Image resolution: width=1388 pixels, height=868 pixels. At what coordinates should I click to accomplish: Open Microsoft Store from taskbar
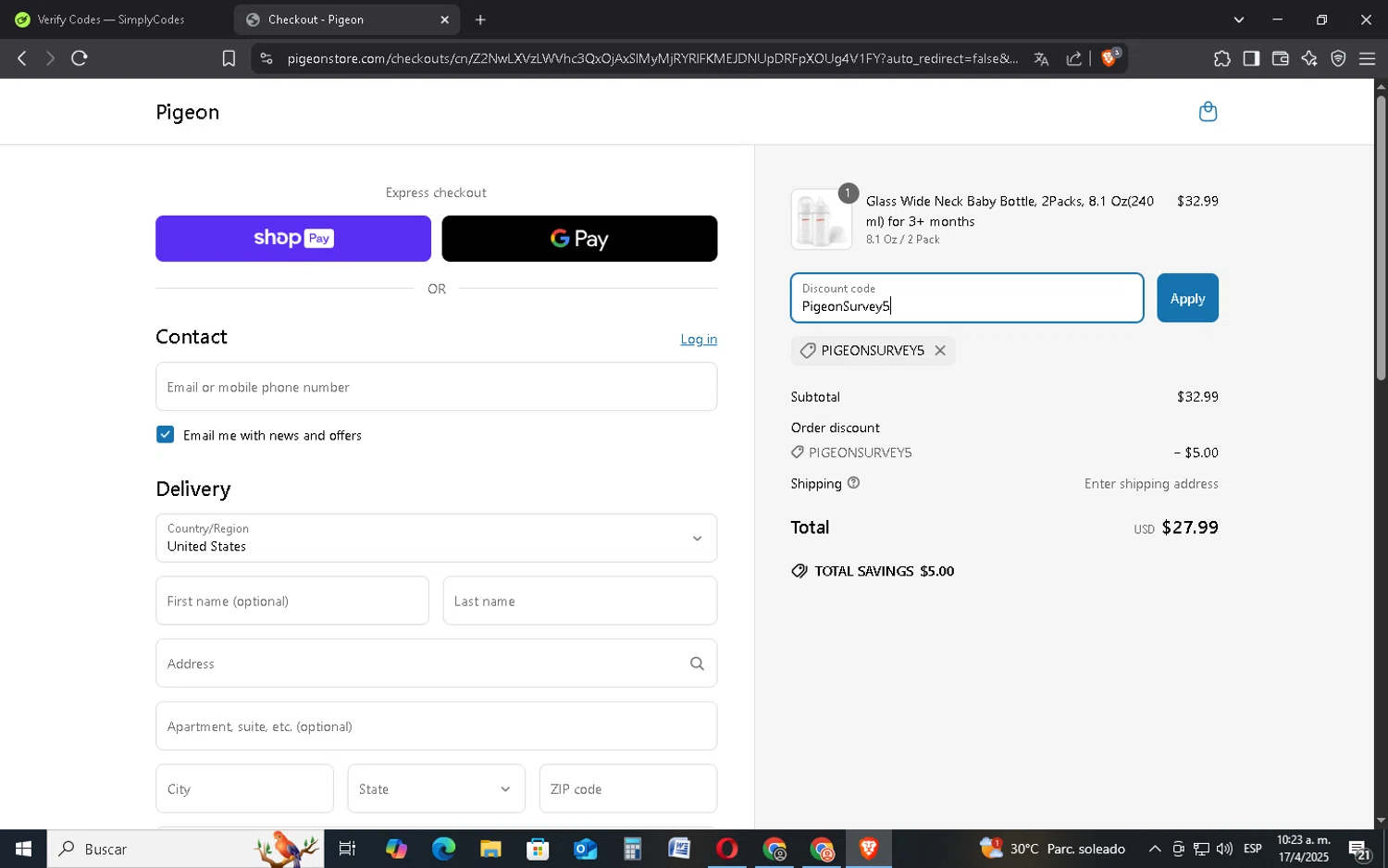pos(538,849)
